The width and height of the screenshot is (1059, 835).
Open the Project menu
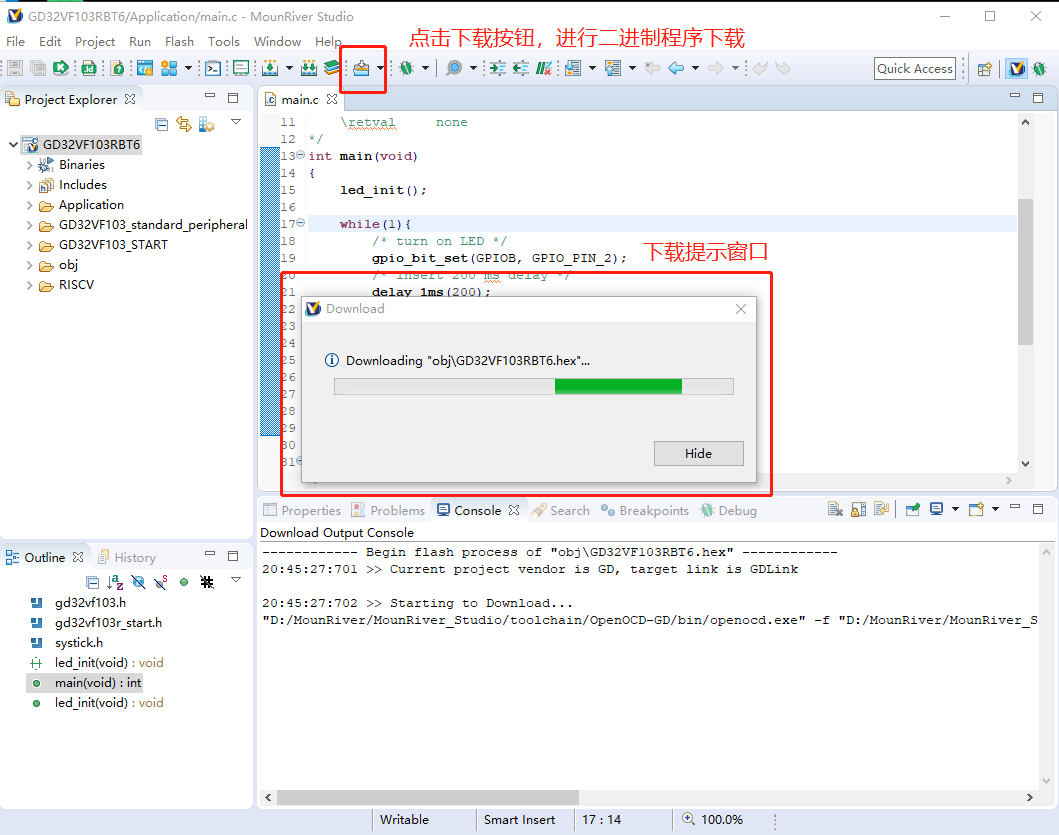[95, 41]
